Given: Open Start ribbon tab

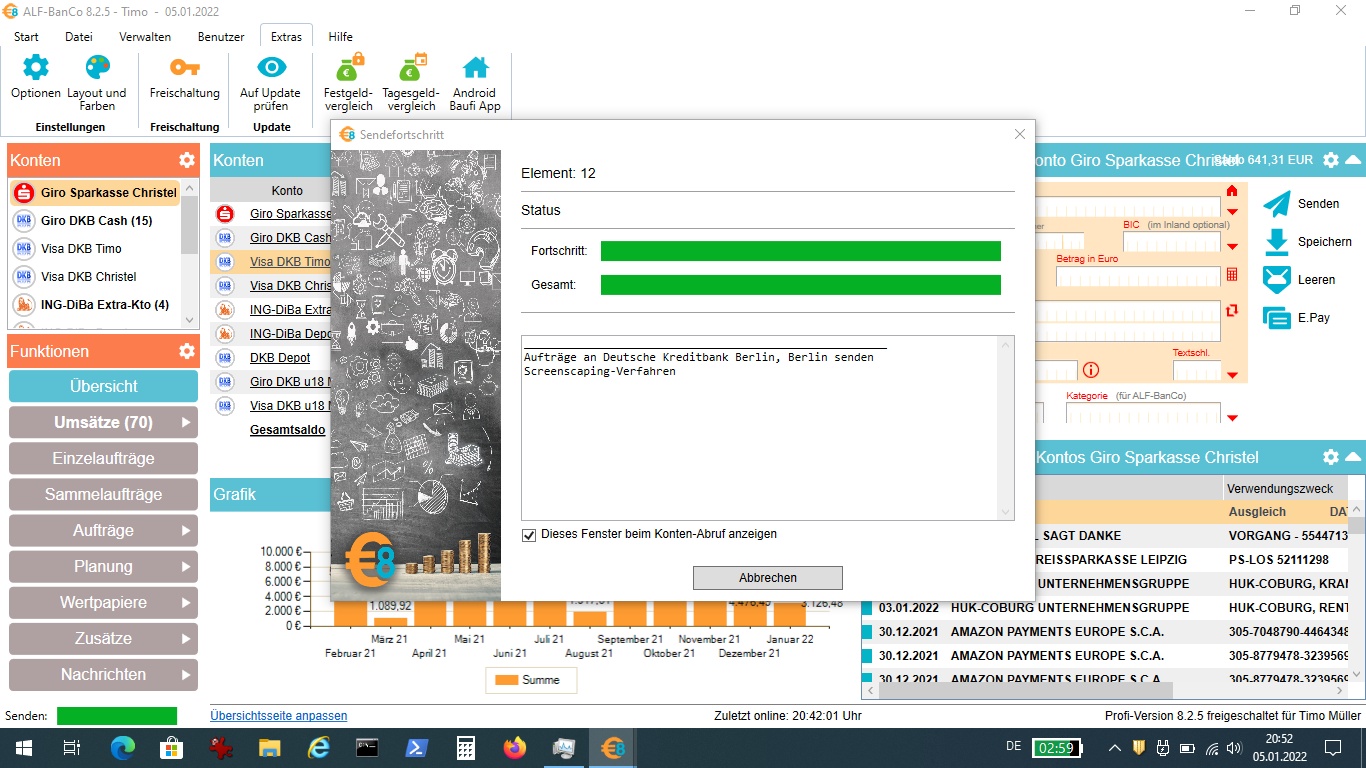Looking at the screenshot, I should coord(26,37).
